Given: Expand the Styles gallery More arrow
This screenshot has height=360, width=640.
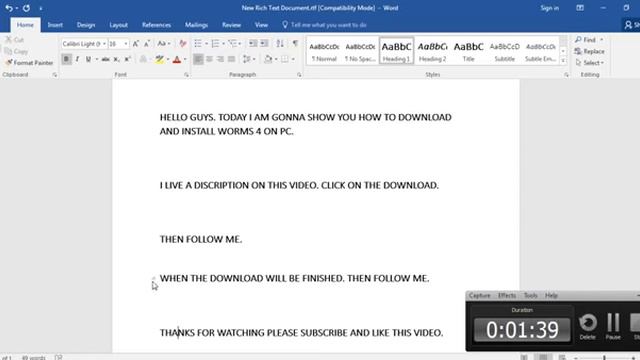Looking at the screenshot, I should coord(563,61).
